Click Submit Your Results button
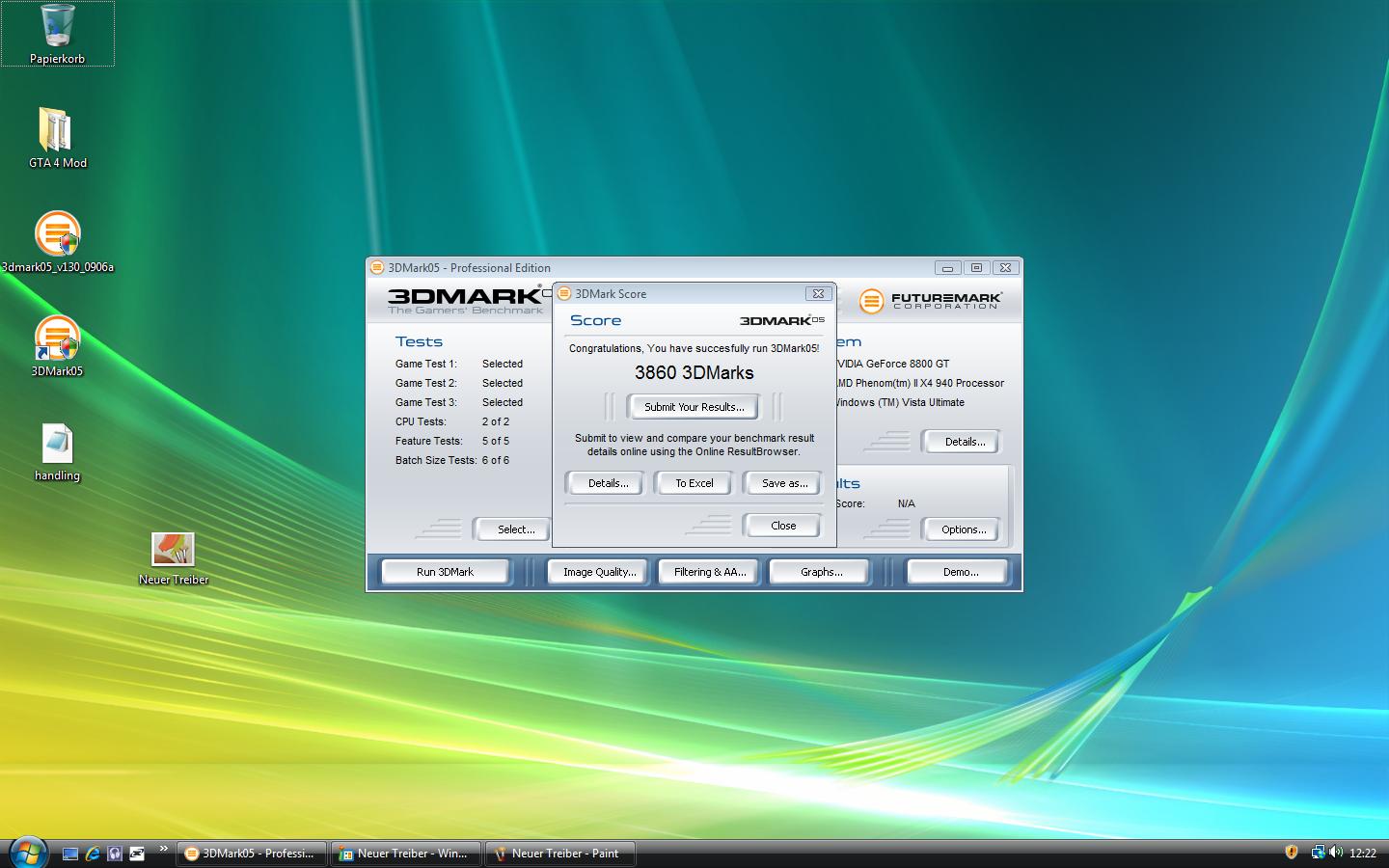Screen dimensions: 1389x868 [x=694, y=407]
